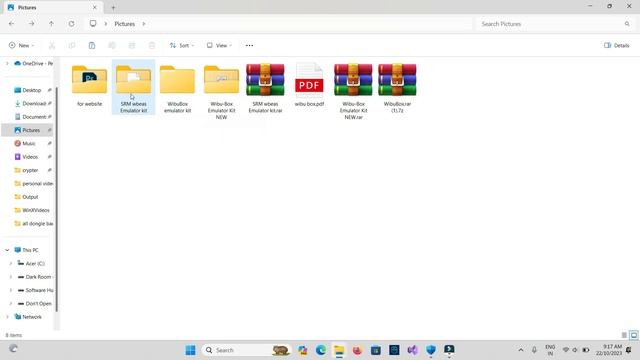Switch to large thumbnails view icon

(x=633, y=335)
